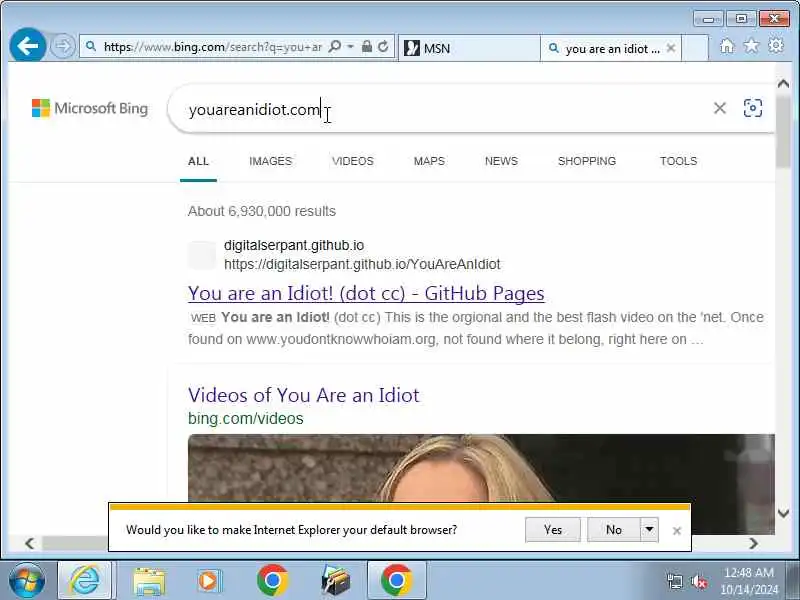Dismiss the default browser notification bar

[x=677, y=531]
